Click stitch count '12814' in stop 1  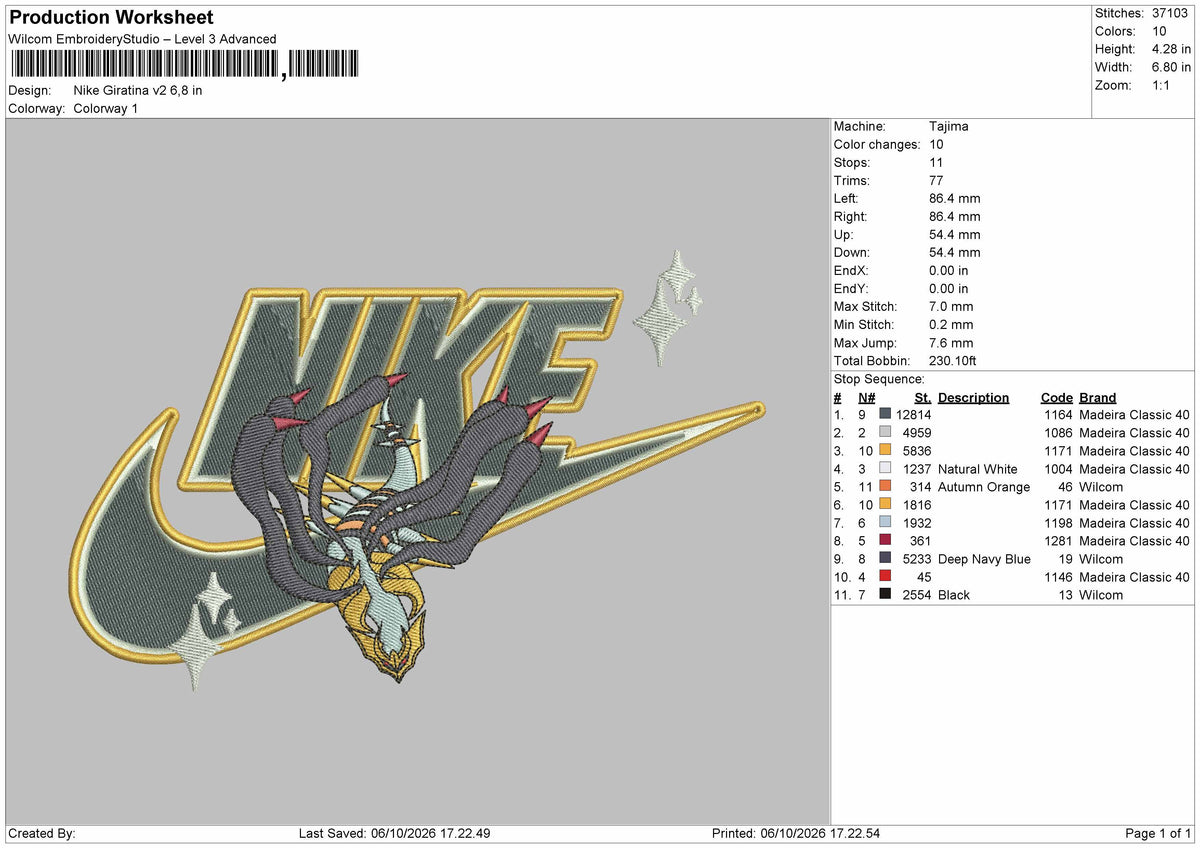[914, 415]
